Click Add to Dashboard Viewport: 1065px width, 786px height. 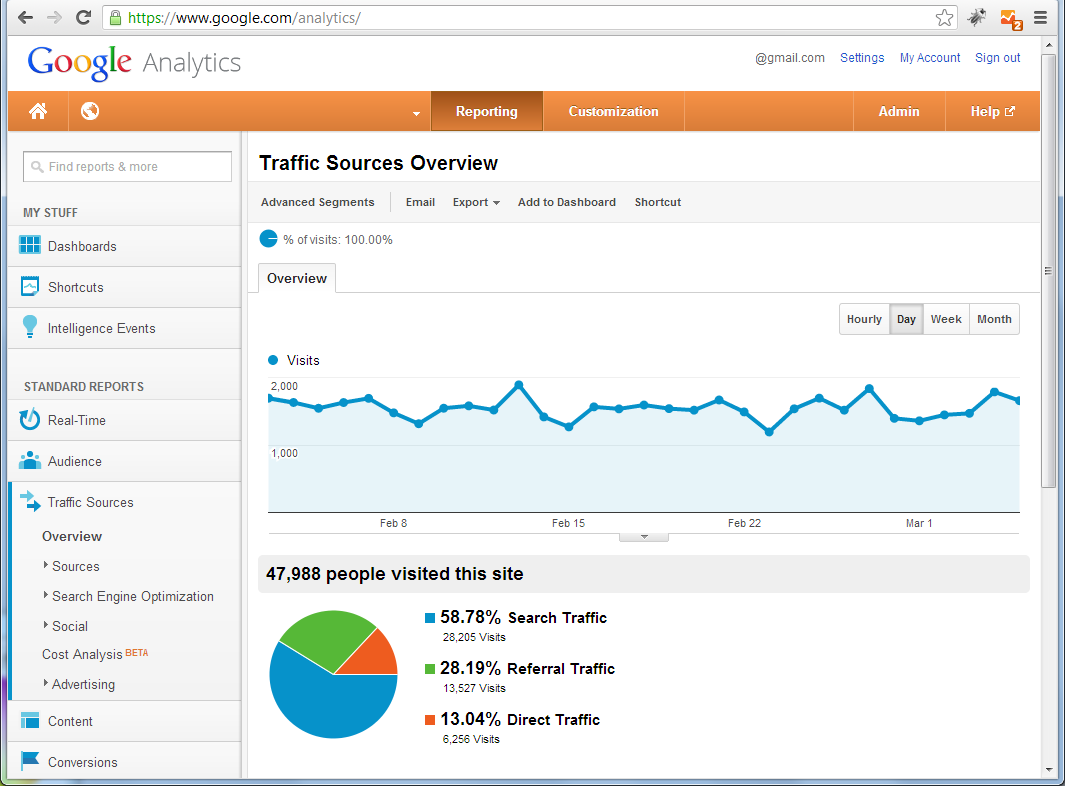point(566,202)
